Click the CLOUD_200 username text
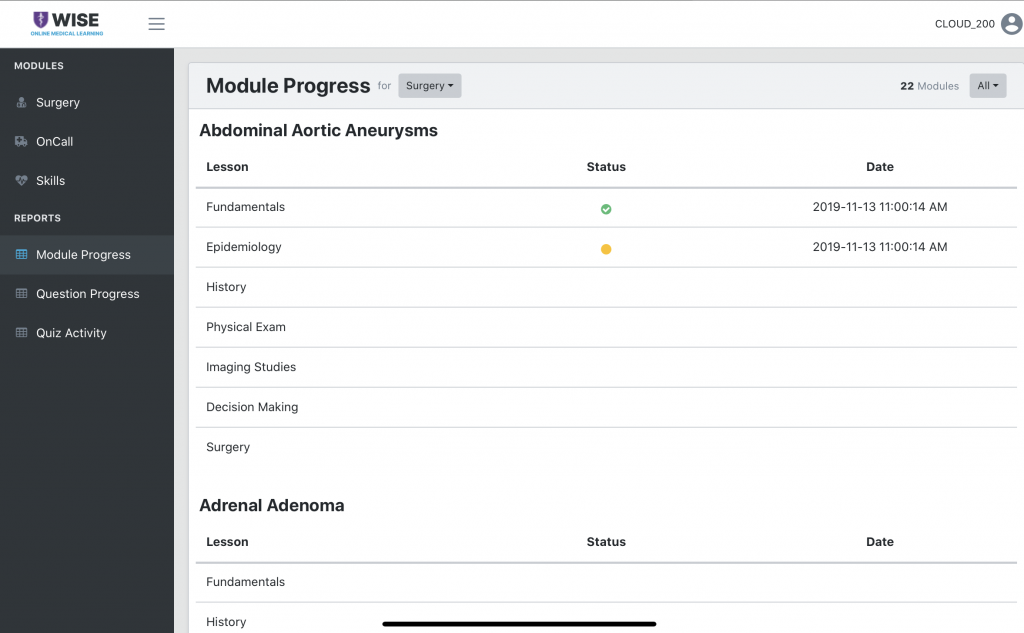 pos(964,24)
